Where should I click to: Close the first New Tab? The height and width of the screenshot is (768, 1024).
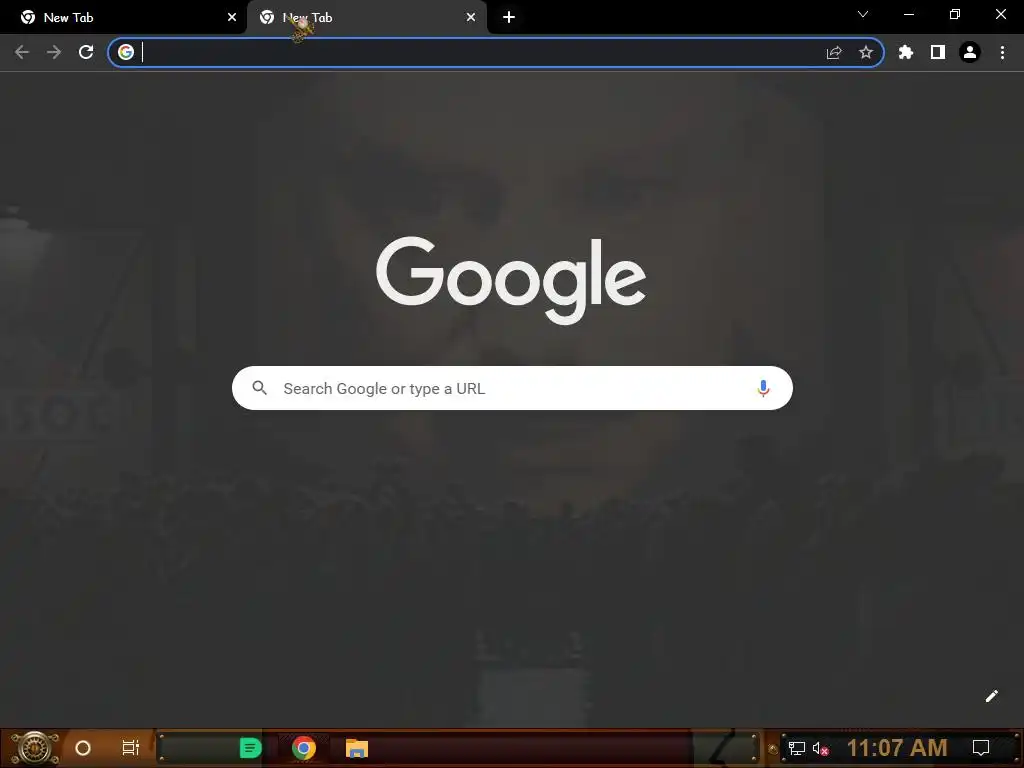[x=232, y=18]
